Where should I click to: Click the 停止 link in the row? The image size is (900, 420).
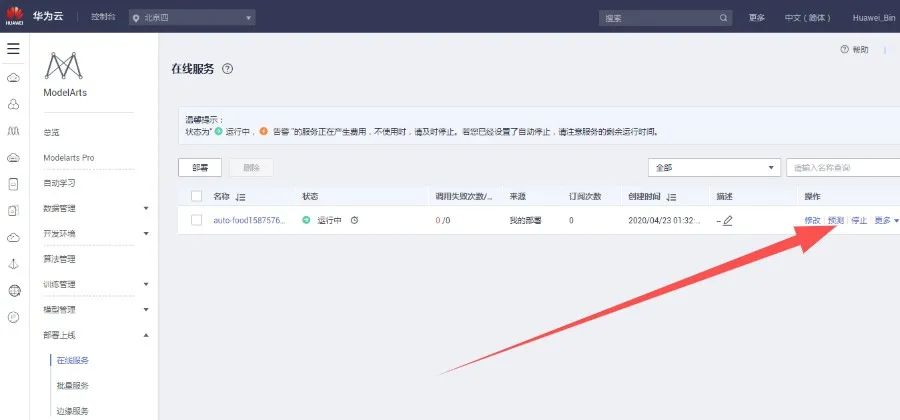[859, 220]
